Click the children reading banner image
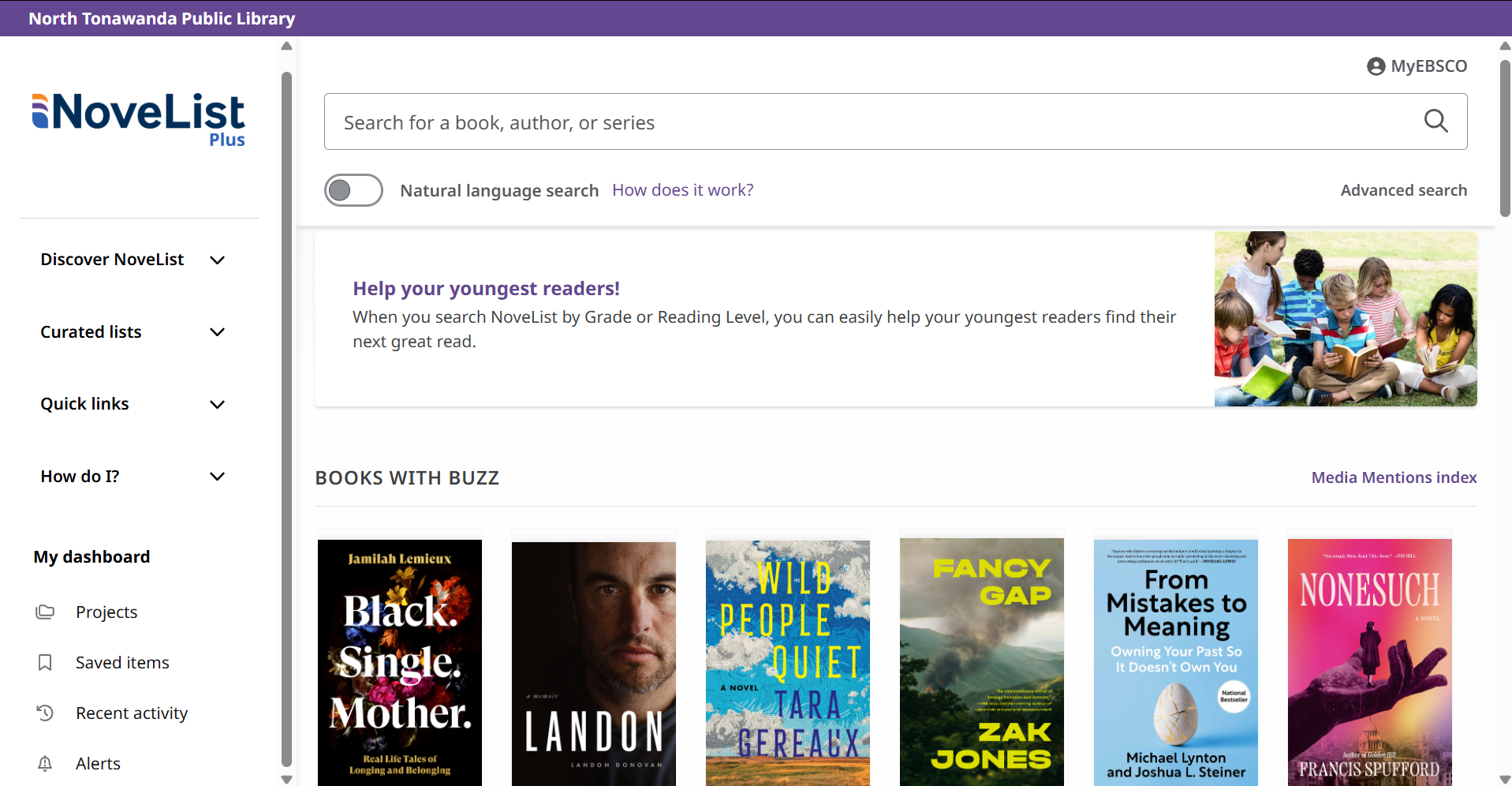This screenshot has width=1512, height=786. [1346, 319]
